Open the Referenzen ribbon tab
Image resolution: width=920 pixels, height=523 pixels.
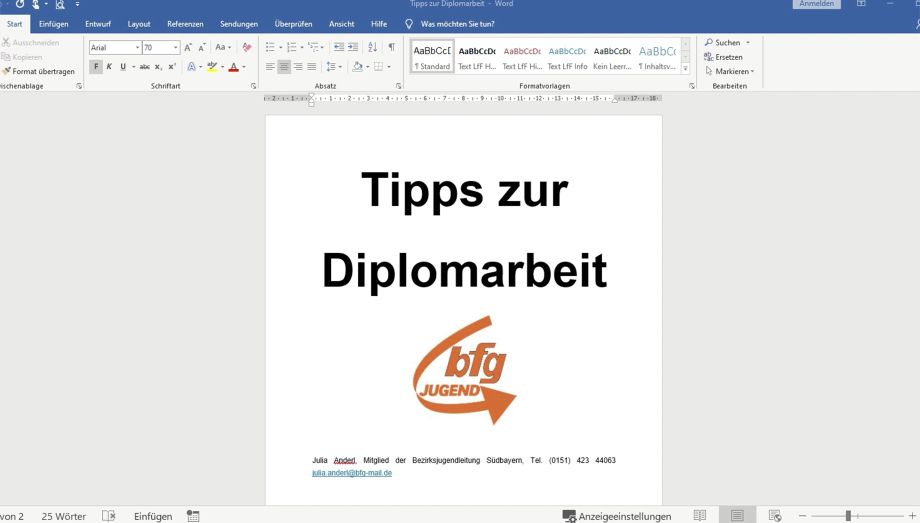185,24
